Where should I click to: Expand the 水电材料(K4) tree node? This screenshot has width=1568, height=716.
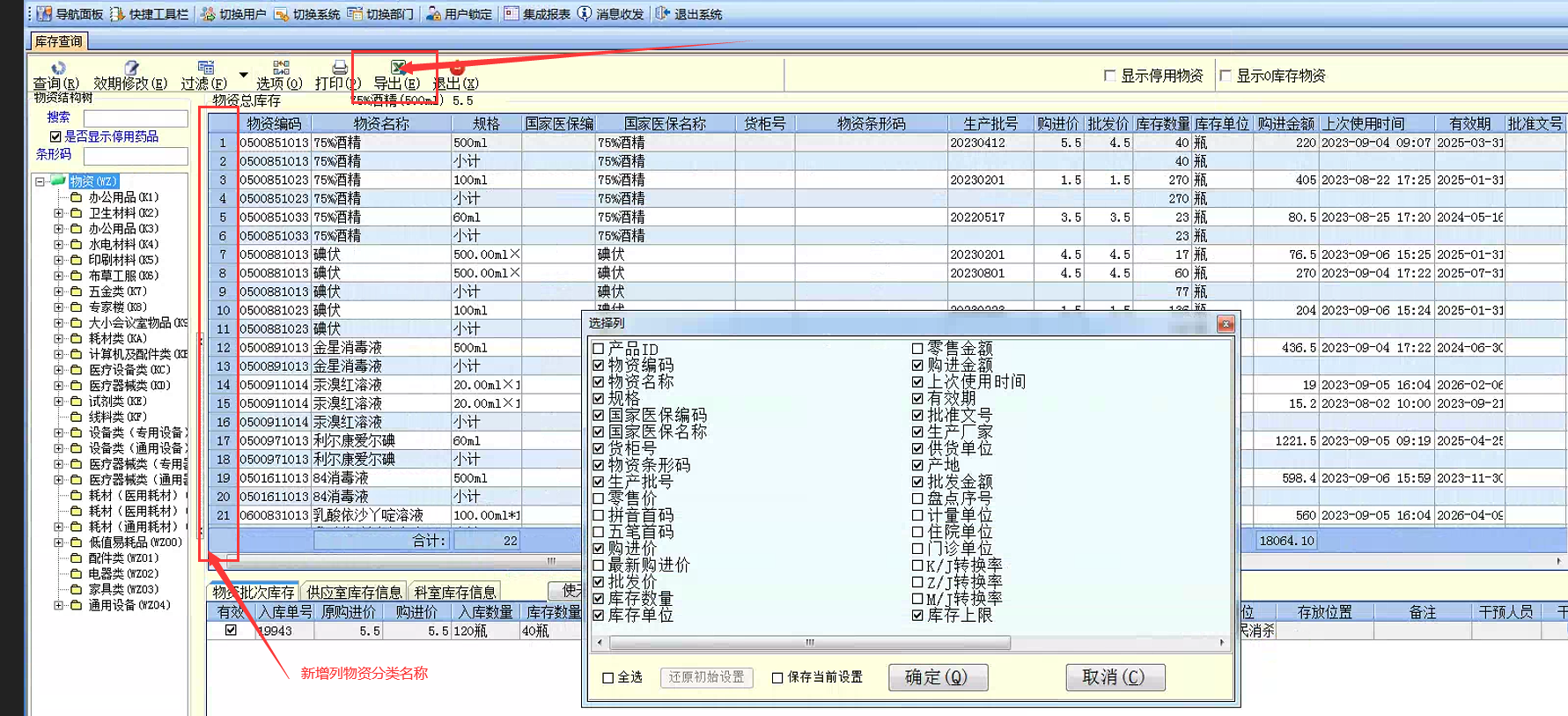pos(58,245)
